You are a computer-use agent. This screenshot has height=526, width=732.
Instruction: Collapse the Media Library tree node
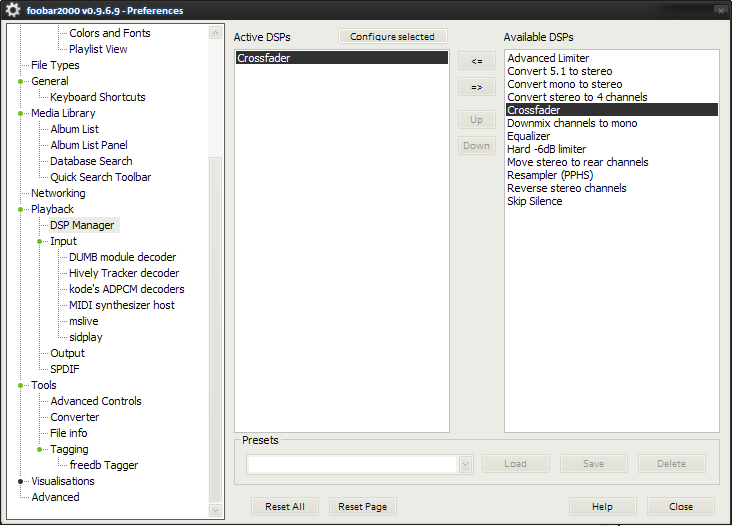(x=21, y=113)
